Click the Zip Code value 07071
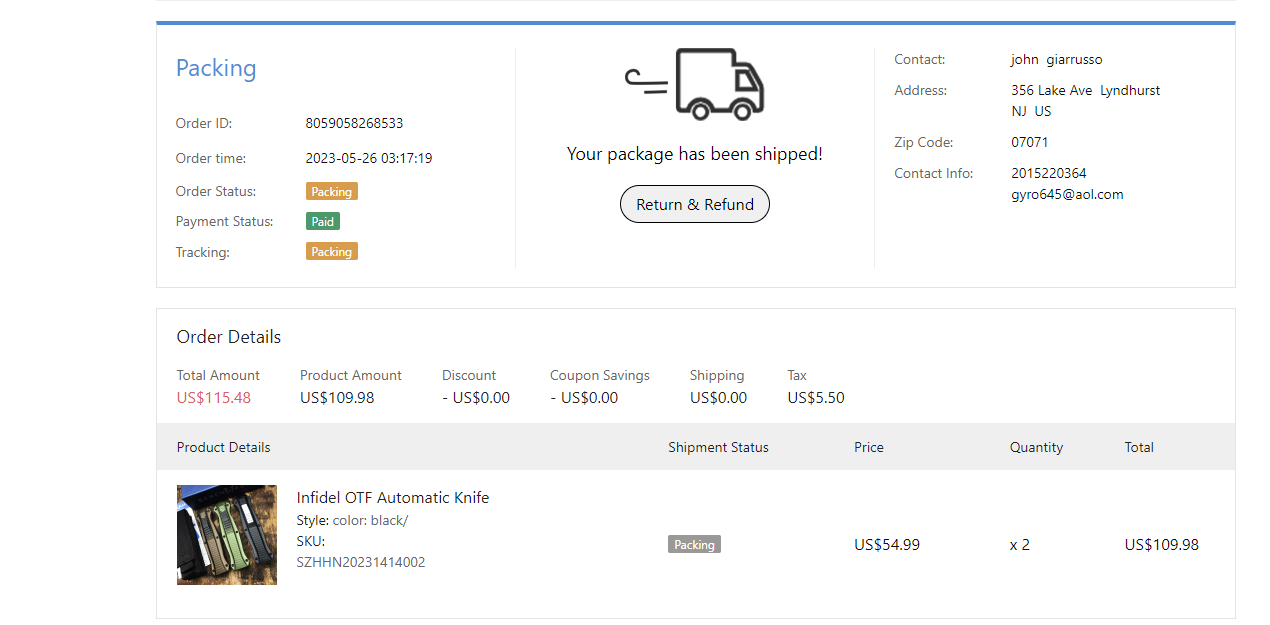The height and width of the screenshot is (625, 1270). coord(1029,142)
